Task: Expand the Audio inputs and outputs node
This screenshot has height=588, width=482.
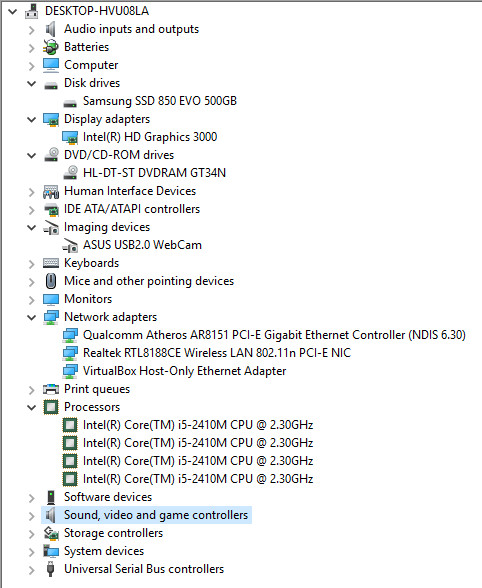Action: pyautogui.click(x=32, y=30)
